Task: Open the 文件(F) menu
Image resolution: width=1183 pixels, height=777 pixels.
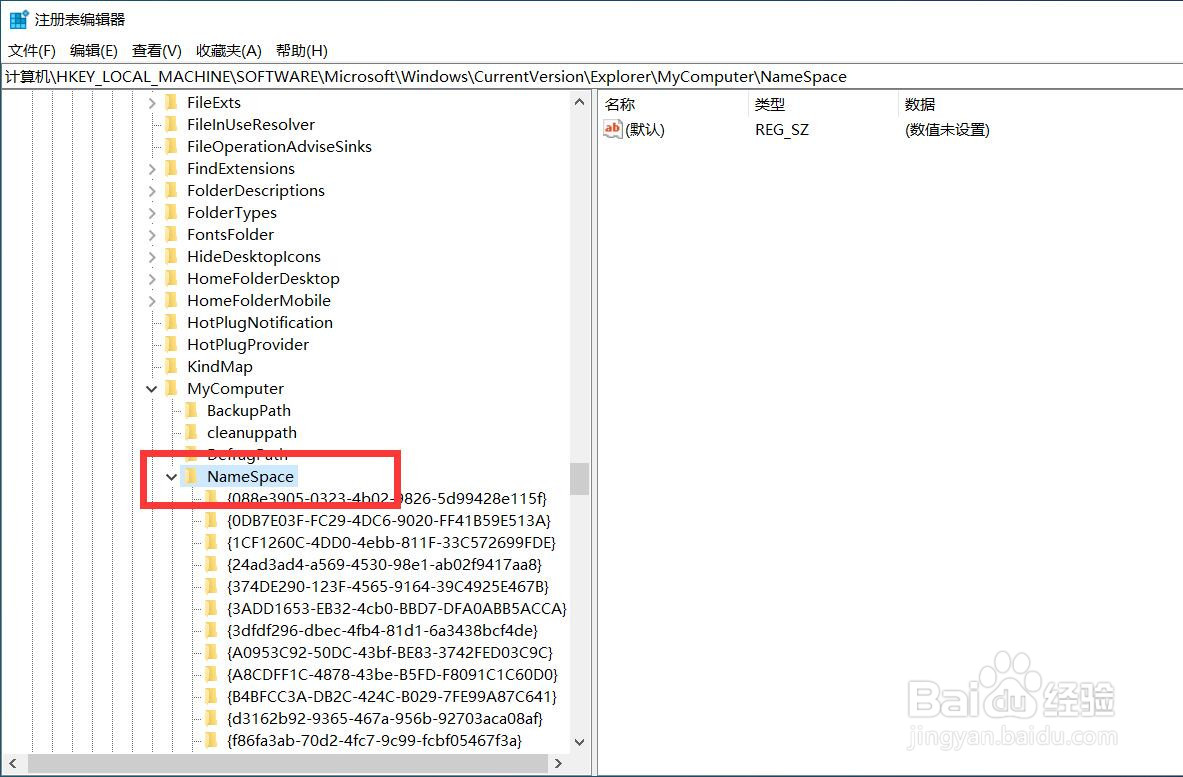Action: click(x=32, y=51)
